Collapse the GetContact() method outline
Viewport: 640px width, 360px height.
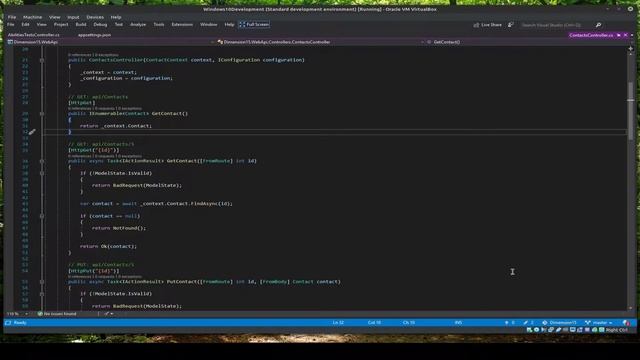(x=42, y=114)
